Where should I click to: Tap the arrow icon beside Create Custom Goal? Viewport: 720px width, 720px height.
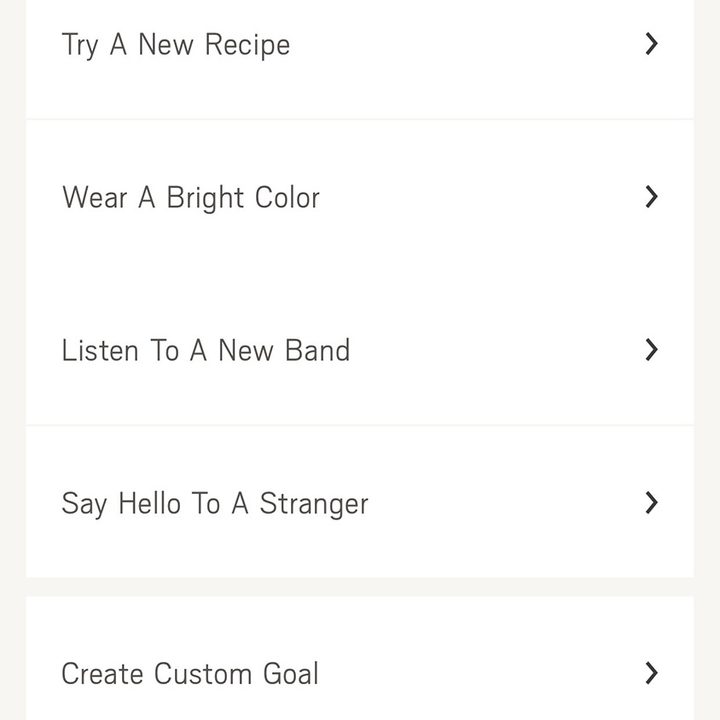(x=652, y=673)
